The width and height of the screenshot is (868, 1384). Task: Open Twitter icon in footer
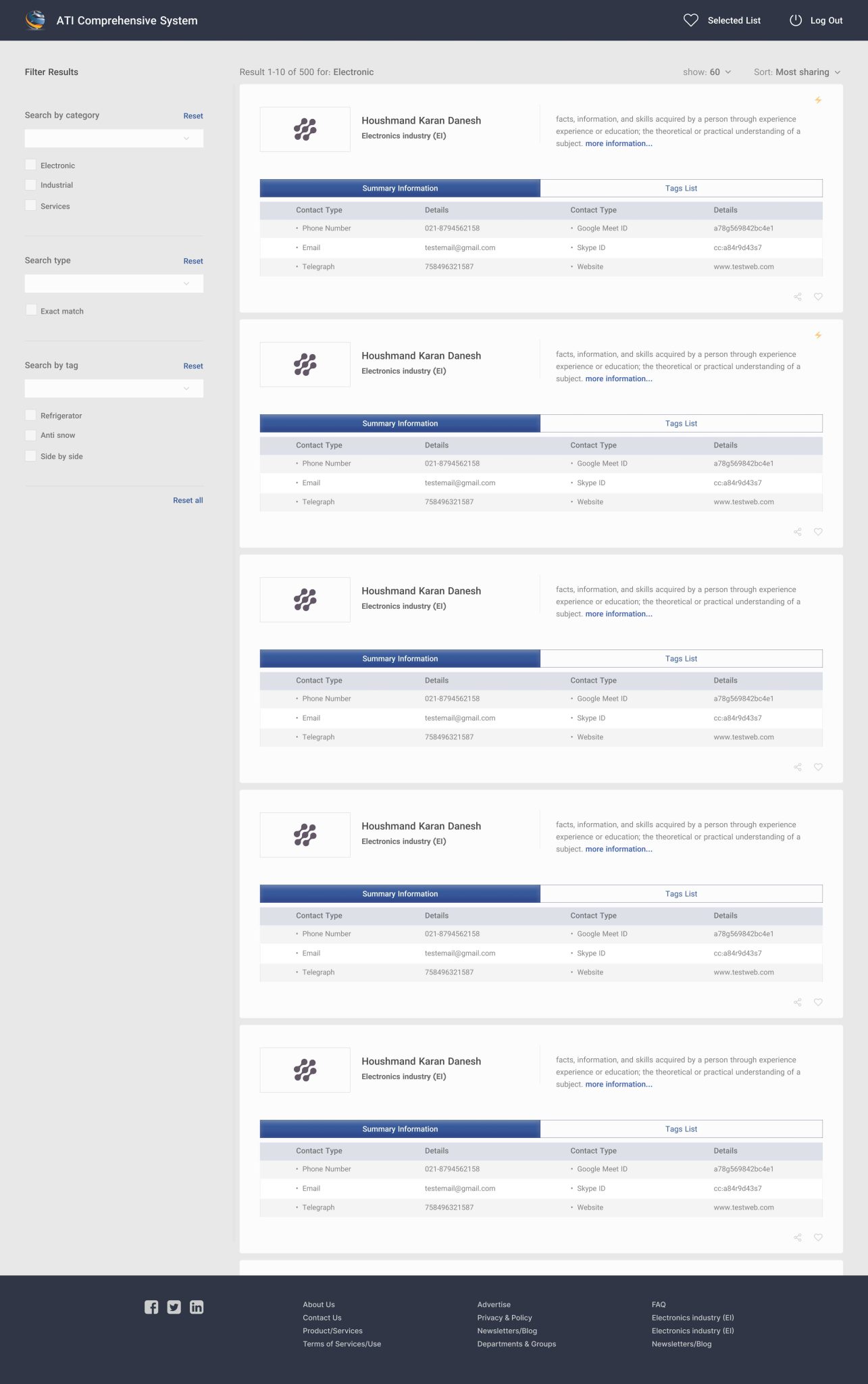point(174,1307)
